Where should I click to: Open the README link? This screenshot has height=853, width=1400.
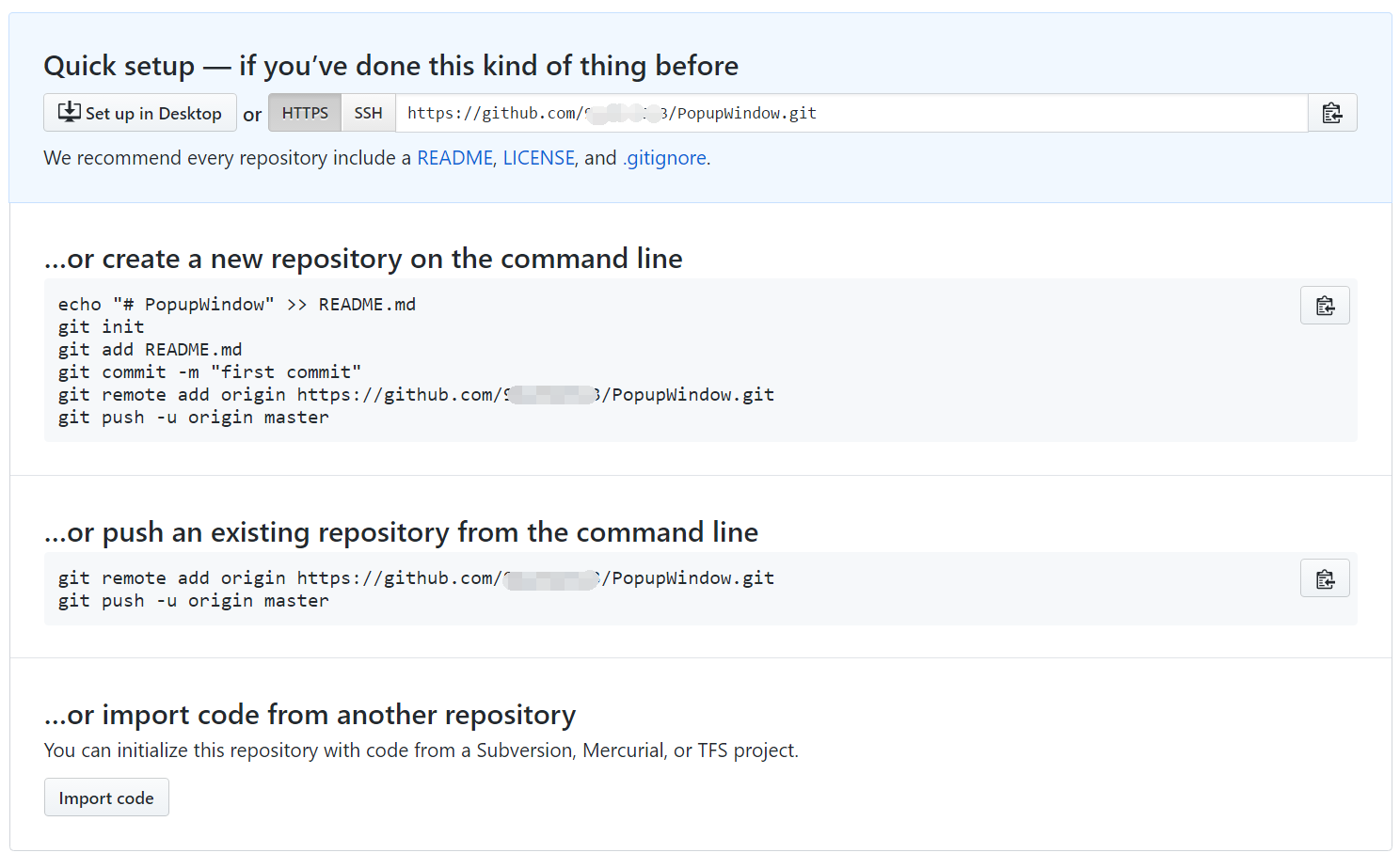454,158
